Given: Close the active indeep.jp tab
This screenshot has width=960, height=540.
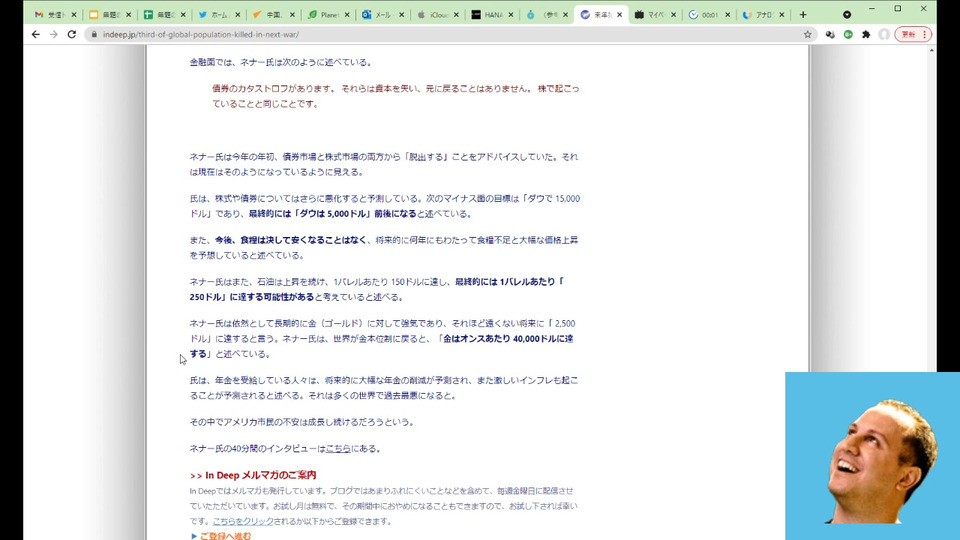Looking at the screenshot, I should point(620,15).
